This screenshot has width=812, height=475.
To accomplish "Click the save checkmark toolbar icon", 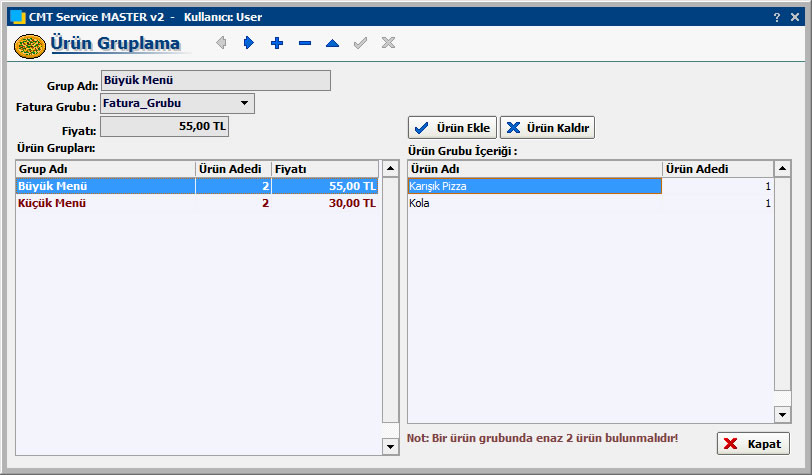I will (360, 43).
